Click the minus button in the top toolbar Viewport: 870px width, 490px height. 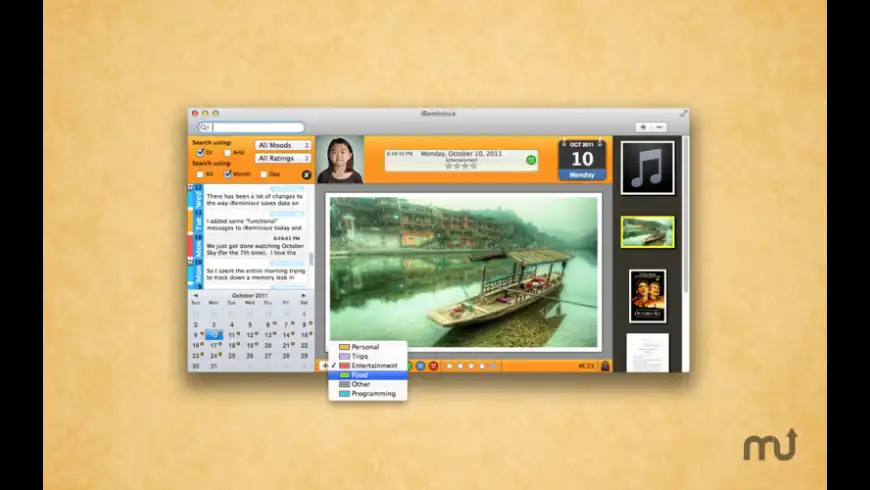pyautogui.click(x=659, y=127)
